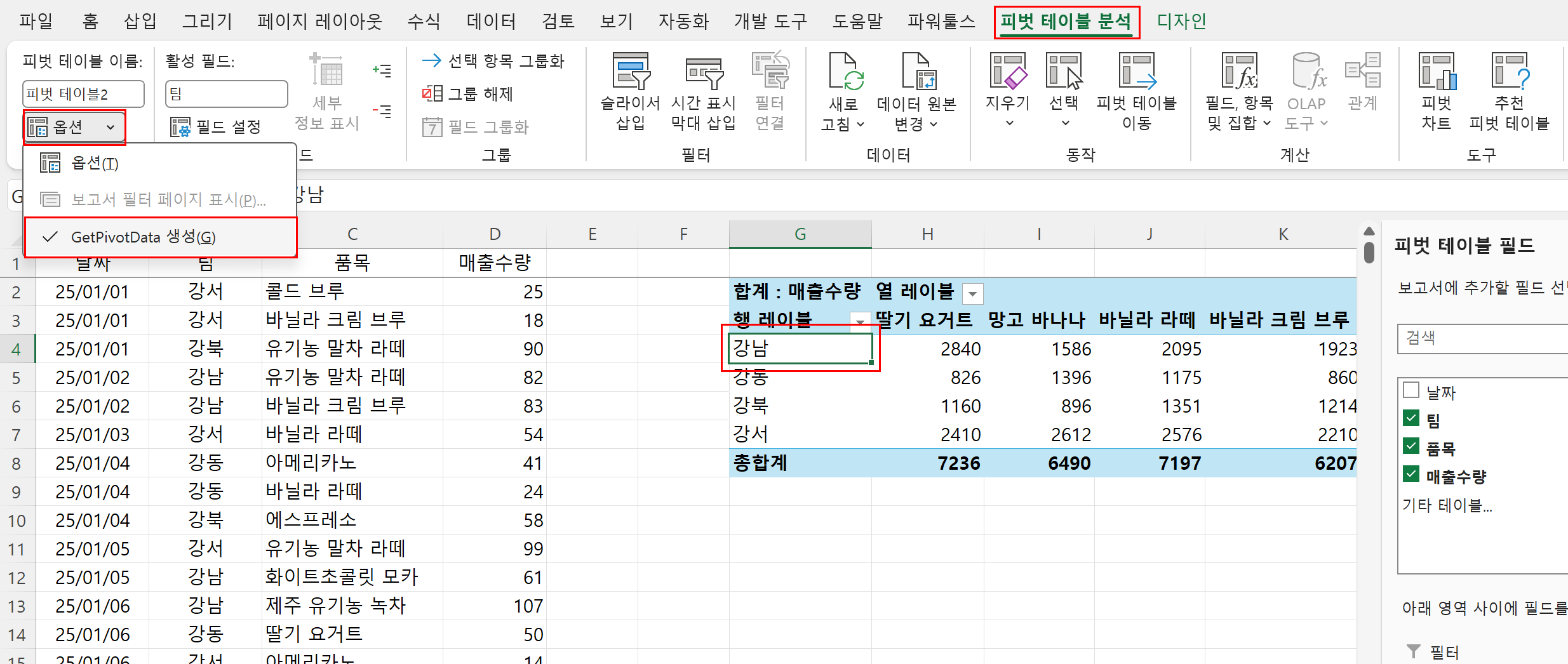Expand the 데이터 원본 변경 dropdown arrow
This screenshot has width=1568, height=664.
934,124
